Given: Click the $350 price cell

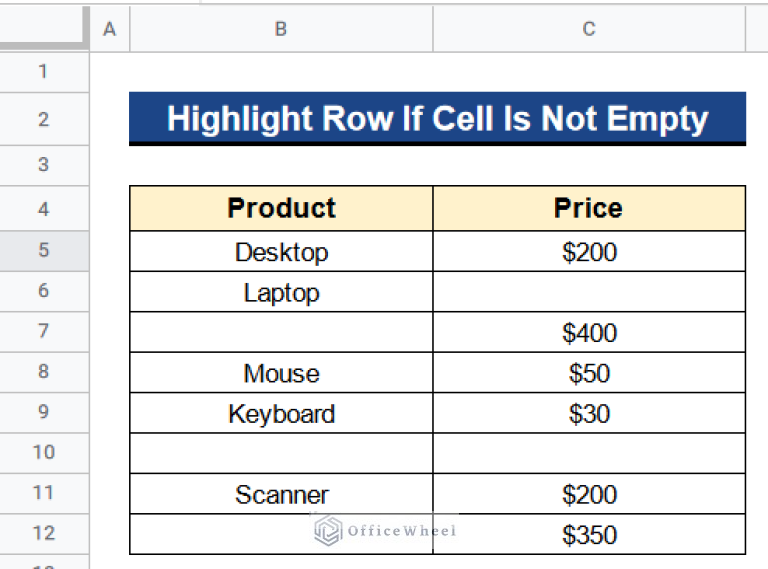Looking at the screenshot, I should (x=589, y=535).
